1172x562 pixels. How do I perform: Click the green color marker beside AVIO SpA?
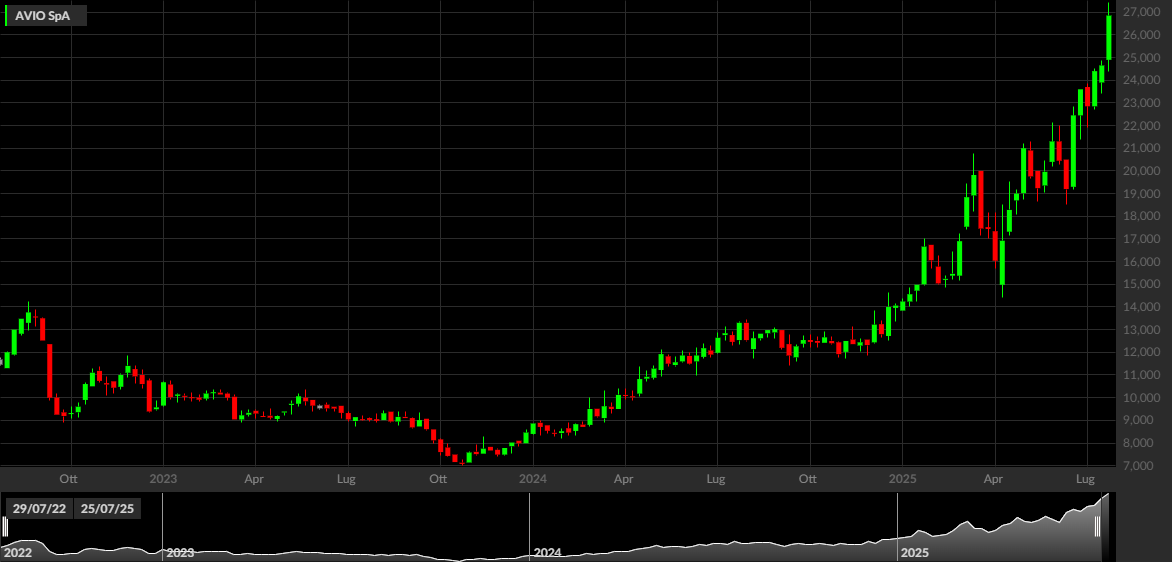(x=7, y=16)
